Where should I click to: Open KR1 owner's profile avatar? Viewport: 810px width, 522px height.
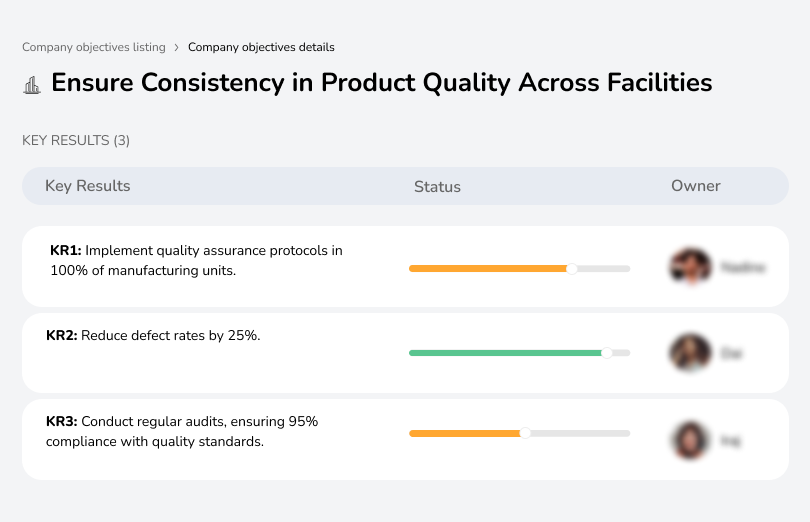(x=690, y=267)
